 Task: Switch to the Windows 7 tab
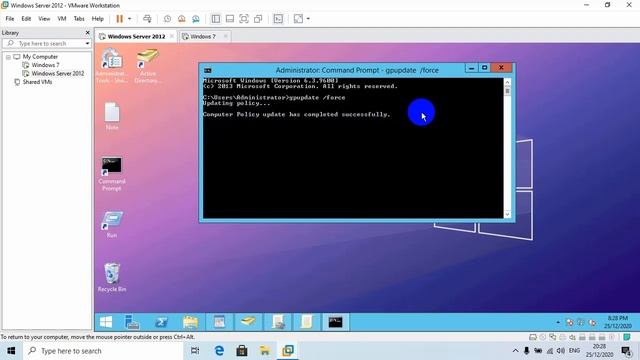tap(203, 36)
